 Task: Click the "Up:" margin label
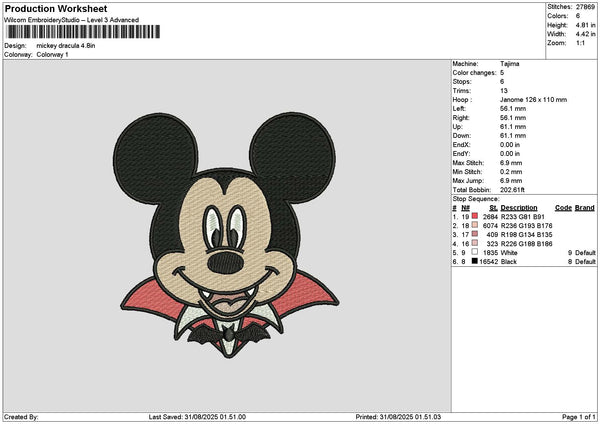point(458,127)
